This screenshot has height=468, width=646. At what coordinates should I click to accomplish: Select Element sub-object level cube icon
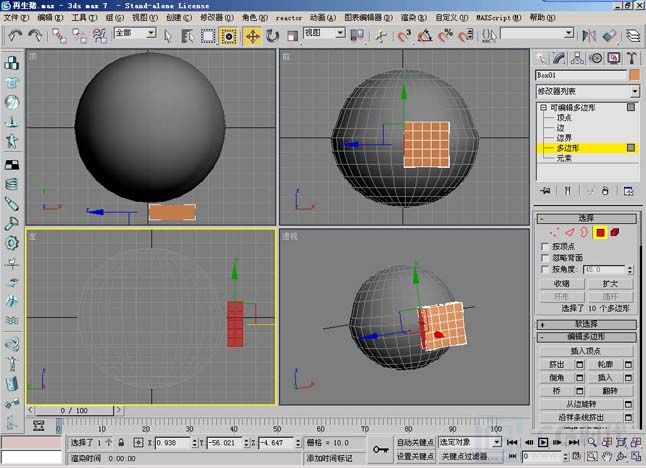click(x=615, y=233)
